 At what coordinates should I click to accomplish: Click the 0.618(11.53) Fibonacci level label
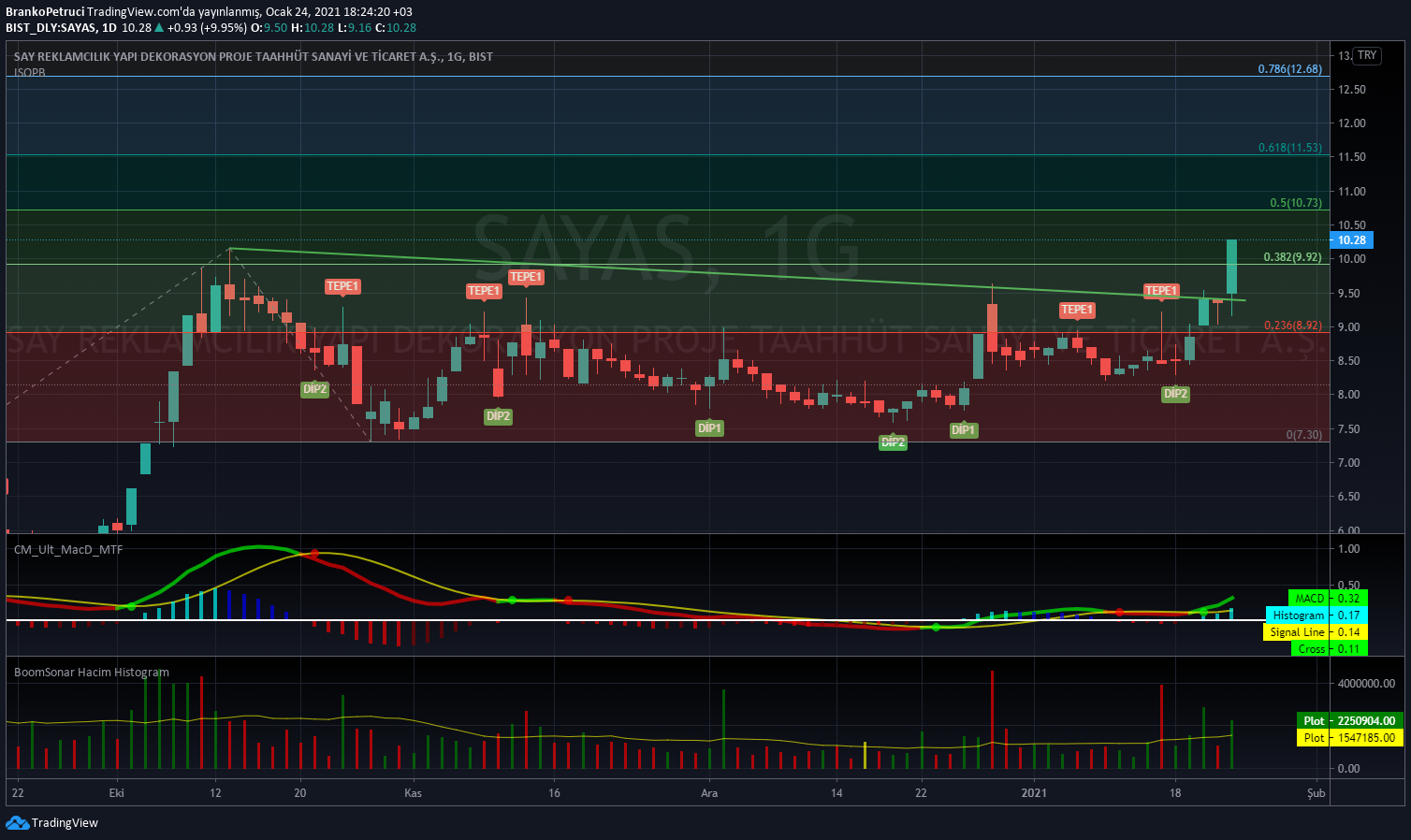pyautogui.click(x=1290, y=148)
